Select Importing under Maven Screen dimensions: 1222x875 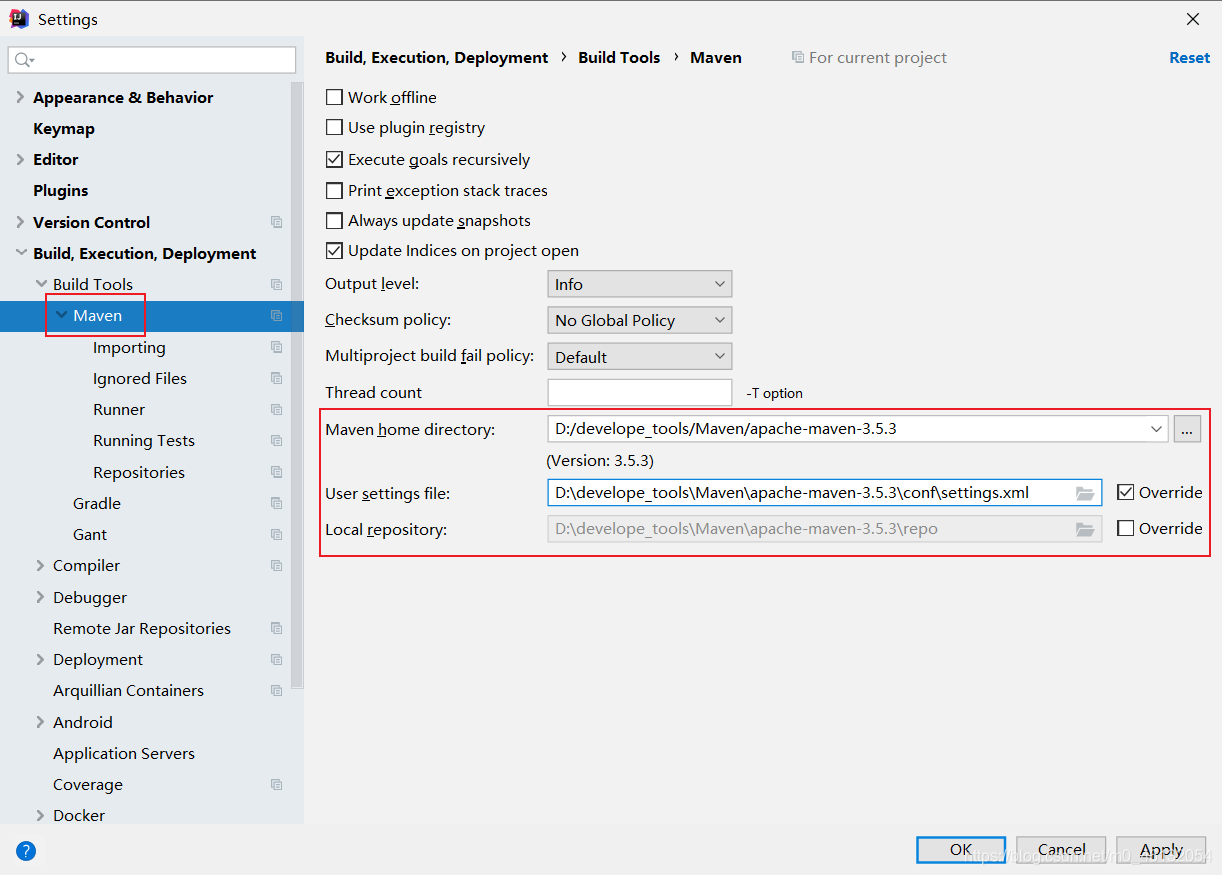pyautogui.click(x=129, y=348)
